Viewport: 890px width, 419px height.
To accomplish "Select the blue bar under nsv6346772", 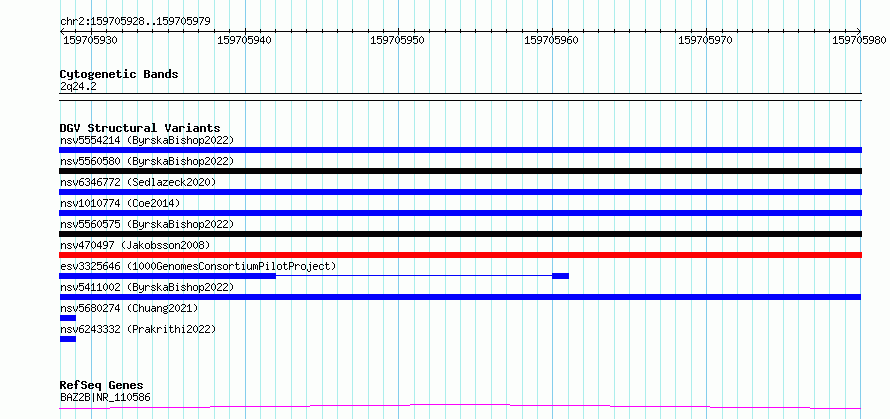I will [x=460, y=192].
